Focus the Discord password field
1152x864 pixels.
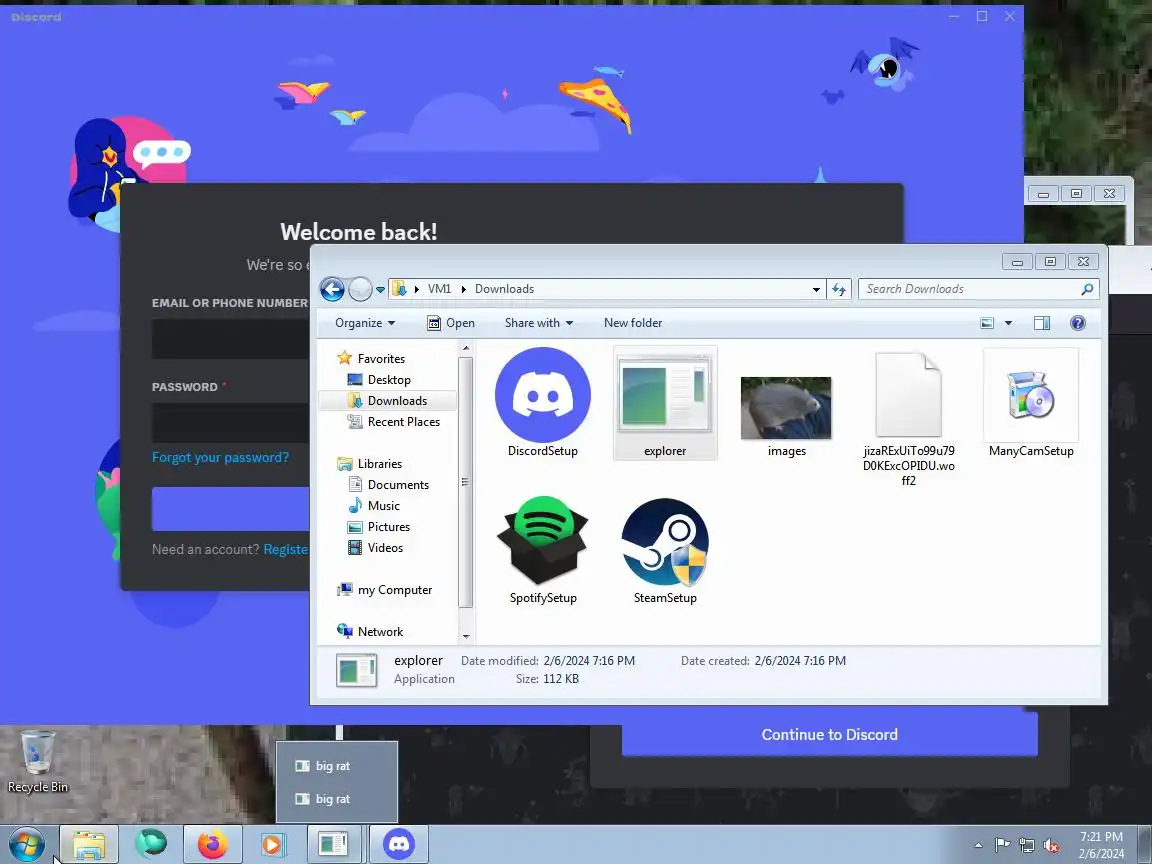[x=231, y=422]
